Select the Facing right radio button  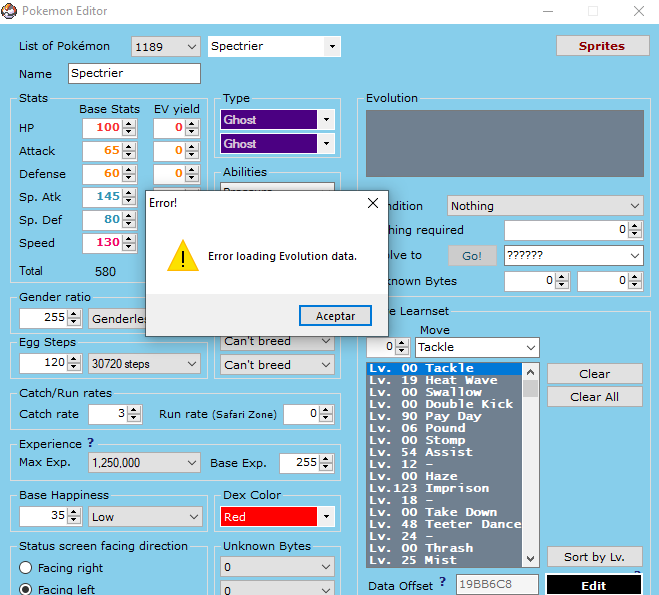point(26,567)
